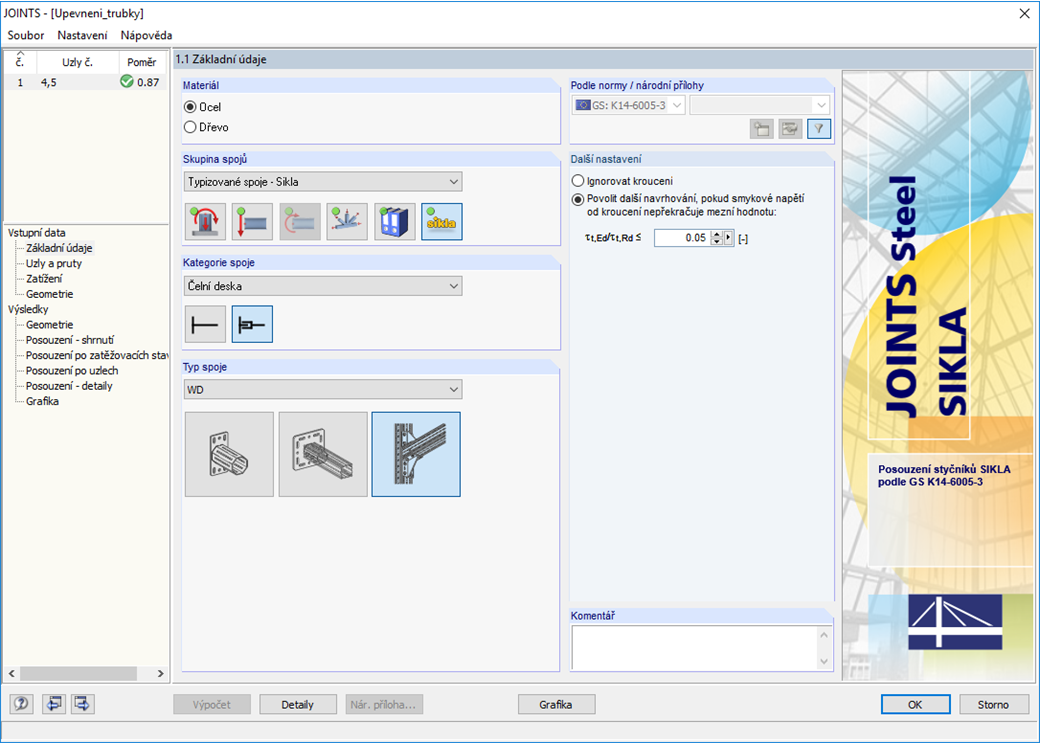Open the Kategorie spoje Čelní deska dropdown
This screenshot has width=1040, height=744.
[x=323, y=286]
